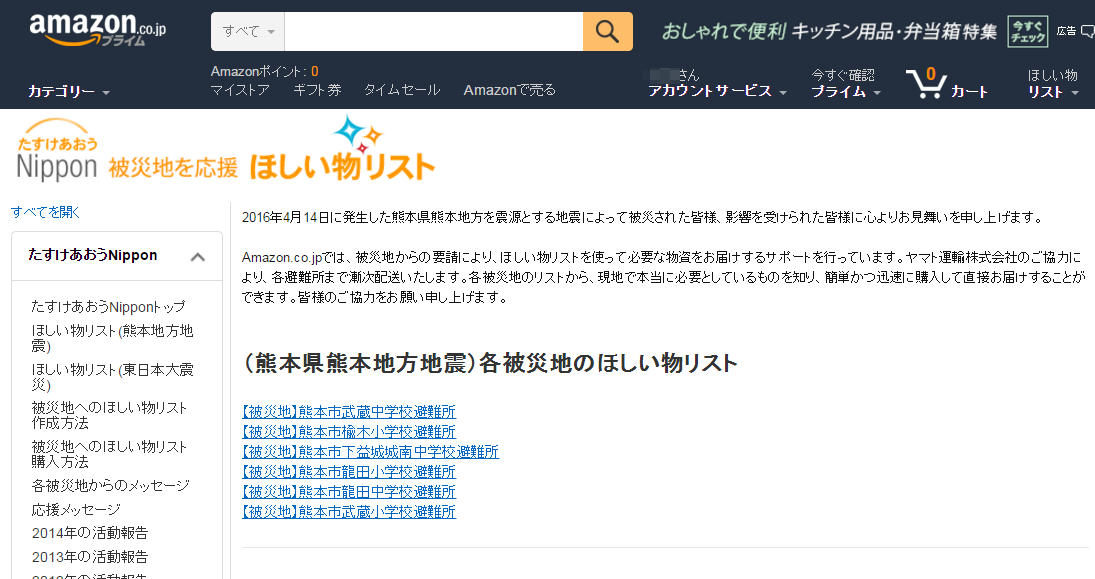Open the アカウントサービス dropdown

pyautogui.click(x=717, y=91)
